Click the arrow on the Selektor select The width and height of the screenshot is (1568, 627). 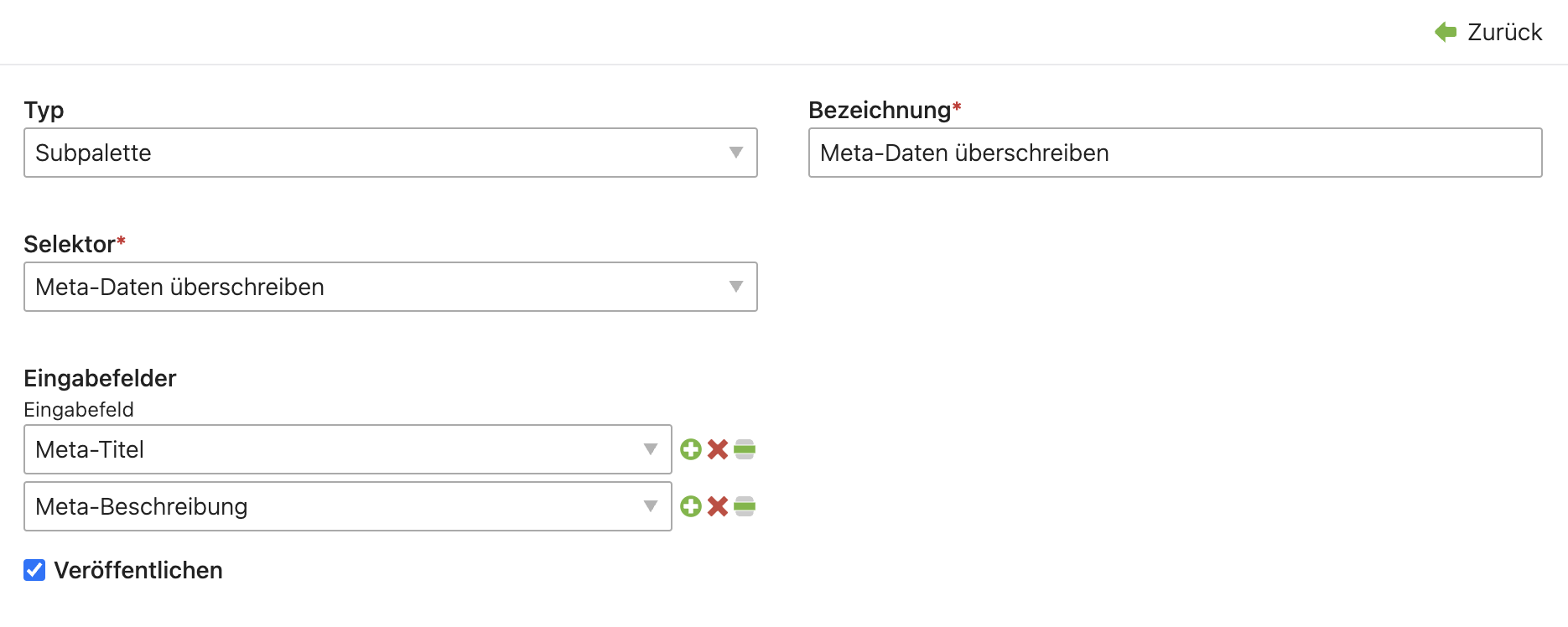coord(736,287)
